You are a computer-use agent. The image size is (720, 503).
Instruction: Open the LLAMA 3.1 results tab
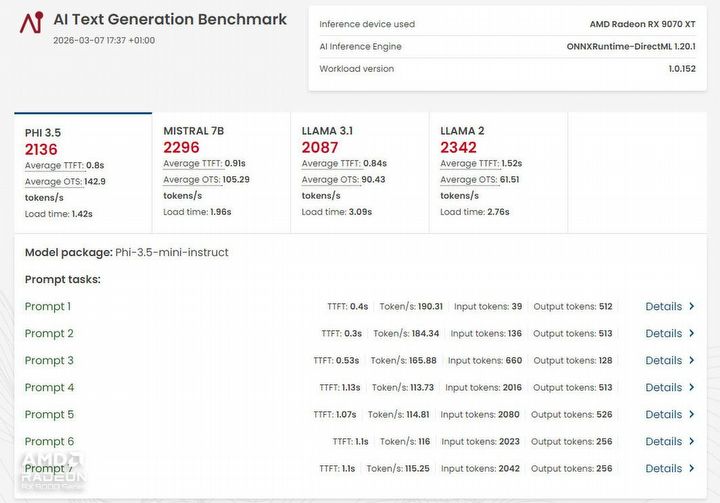[x=359, y=172]
